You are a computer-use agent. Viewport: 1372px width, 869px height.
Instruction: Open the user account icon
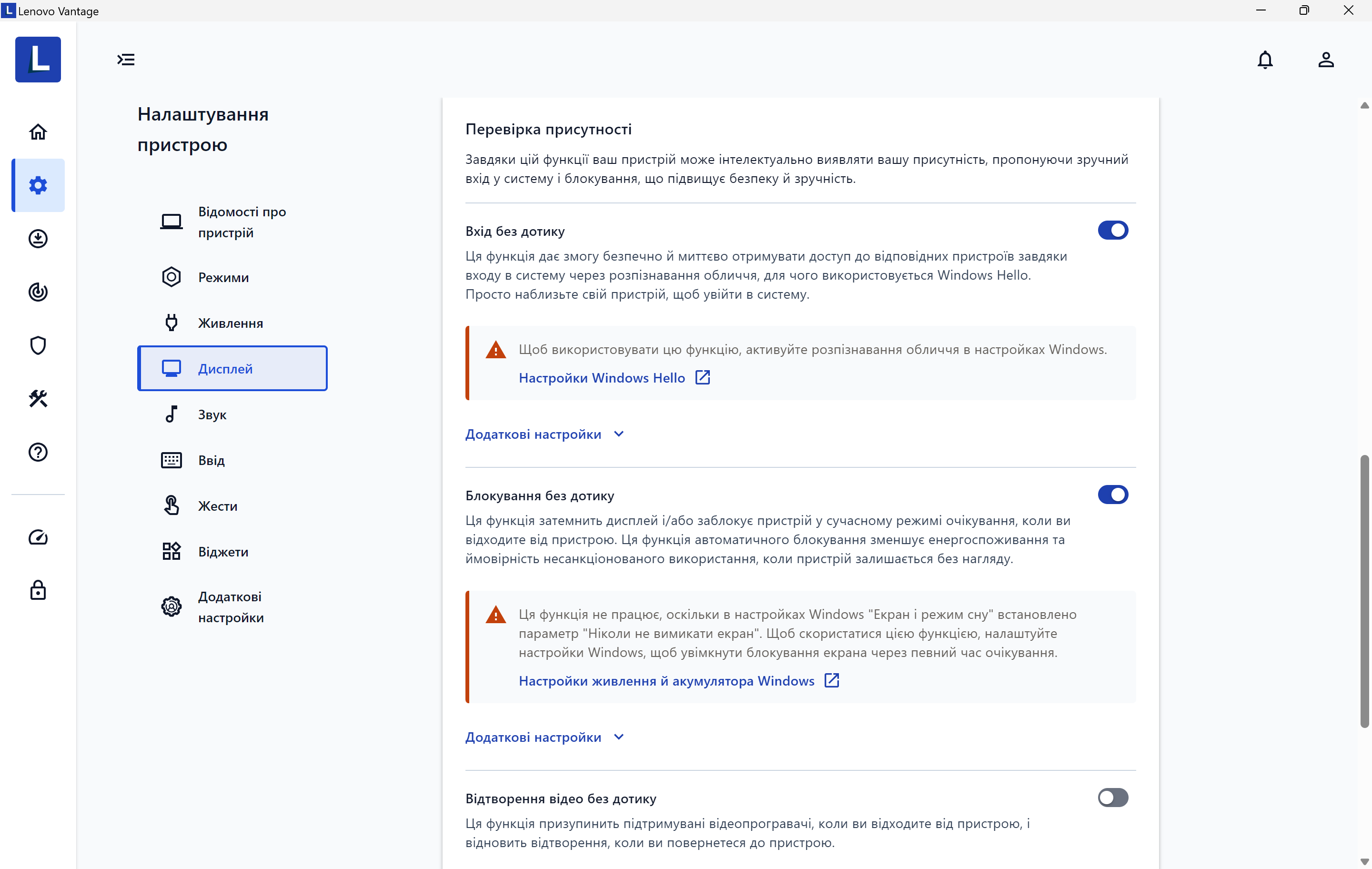point(1325,60)
